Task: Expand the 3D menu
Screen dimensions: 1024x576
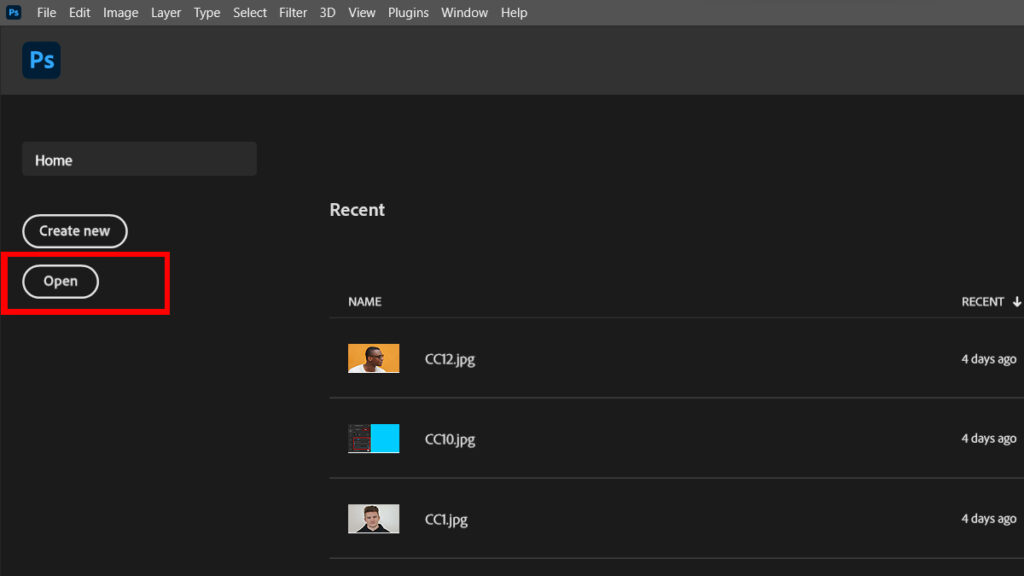Action: point(327,13)
